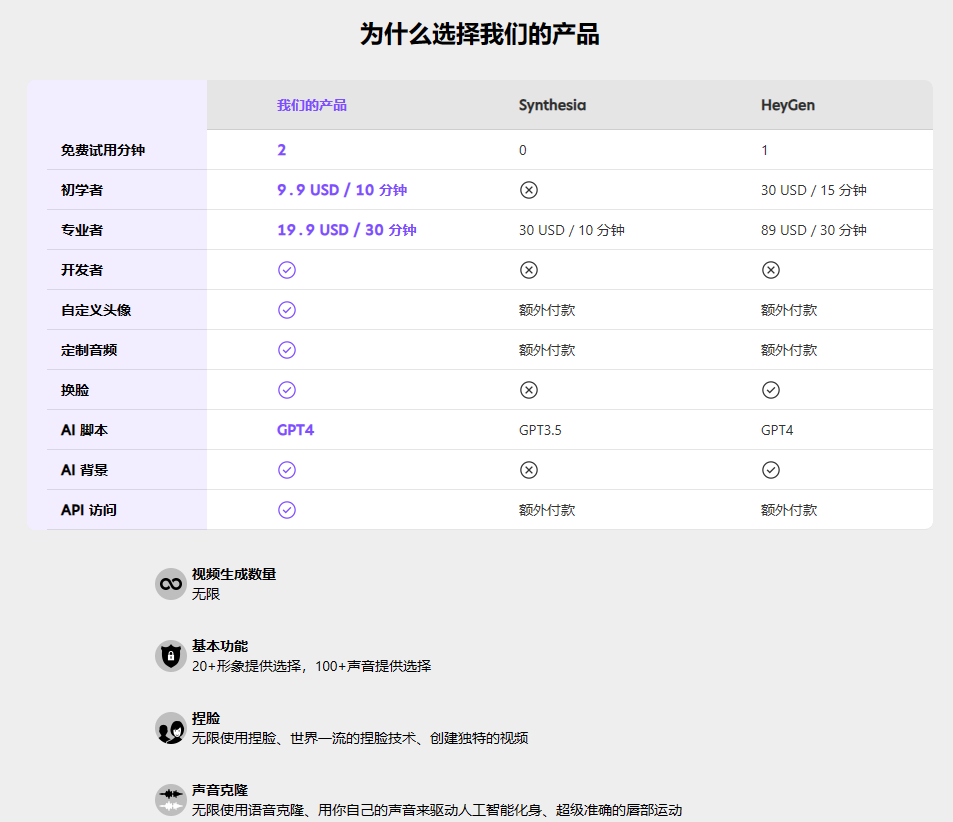Click purple check icon in AI 背景 row
Image resolution: width=953 pixels, height=822 pixels.
287,470
